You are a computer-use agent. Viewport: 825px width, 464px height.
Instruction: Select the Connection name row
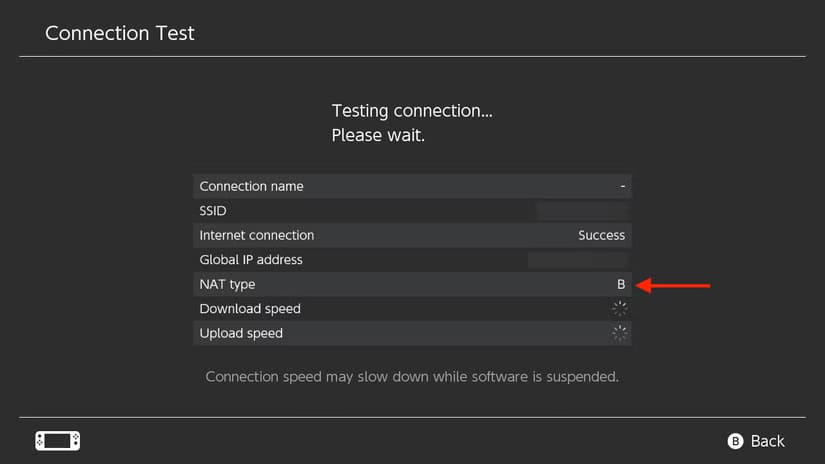[x=412, y=186]
